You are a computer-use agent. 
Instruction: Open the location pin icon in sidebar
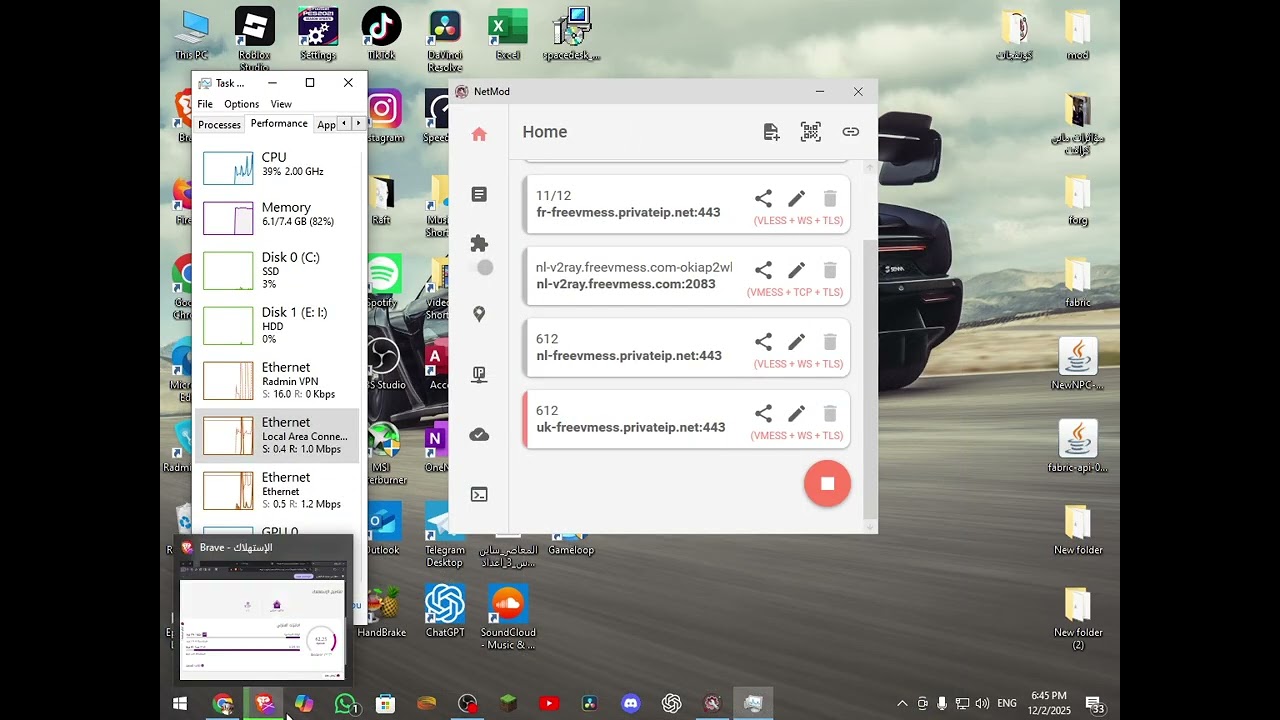point(479,314)
